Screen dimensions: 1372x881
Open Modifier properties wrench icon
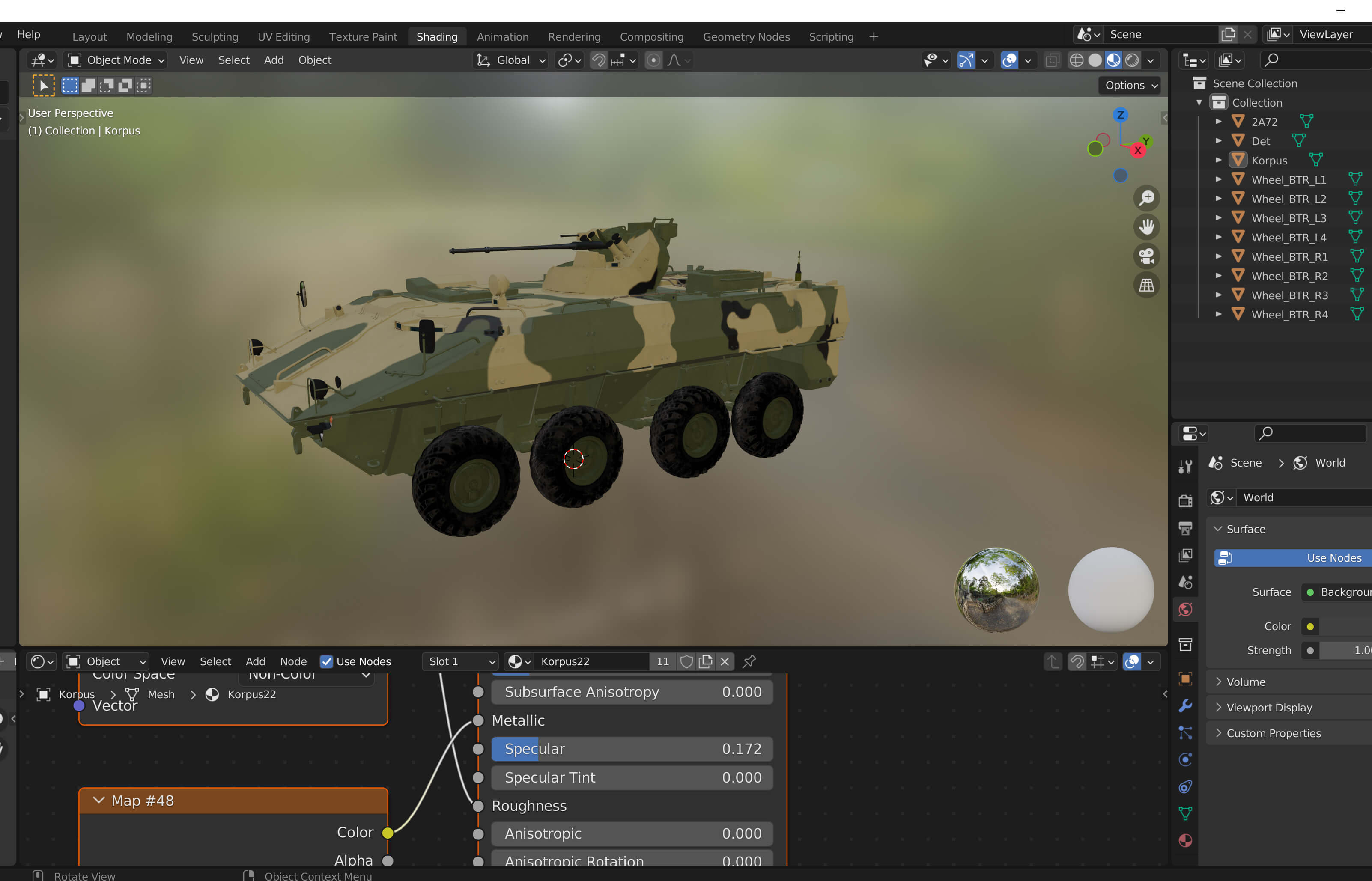1185,705
